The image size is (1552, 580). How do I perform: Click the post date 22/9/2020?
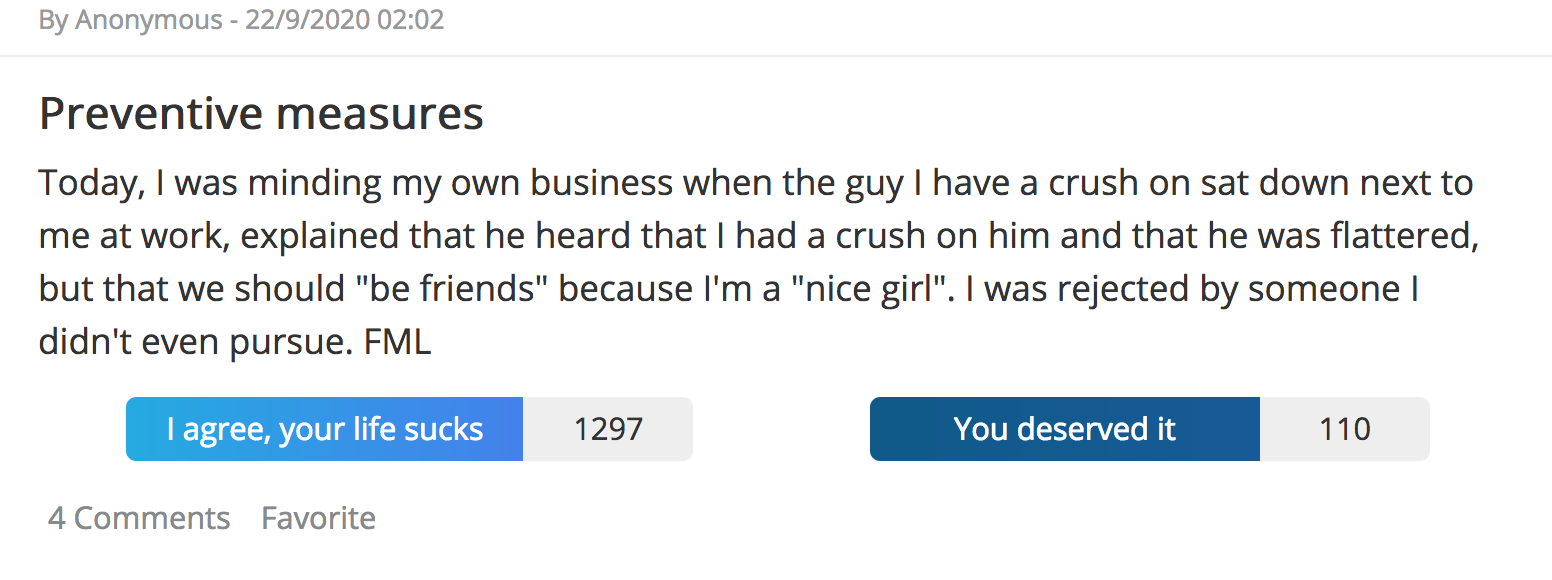[x=308, y=20]
